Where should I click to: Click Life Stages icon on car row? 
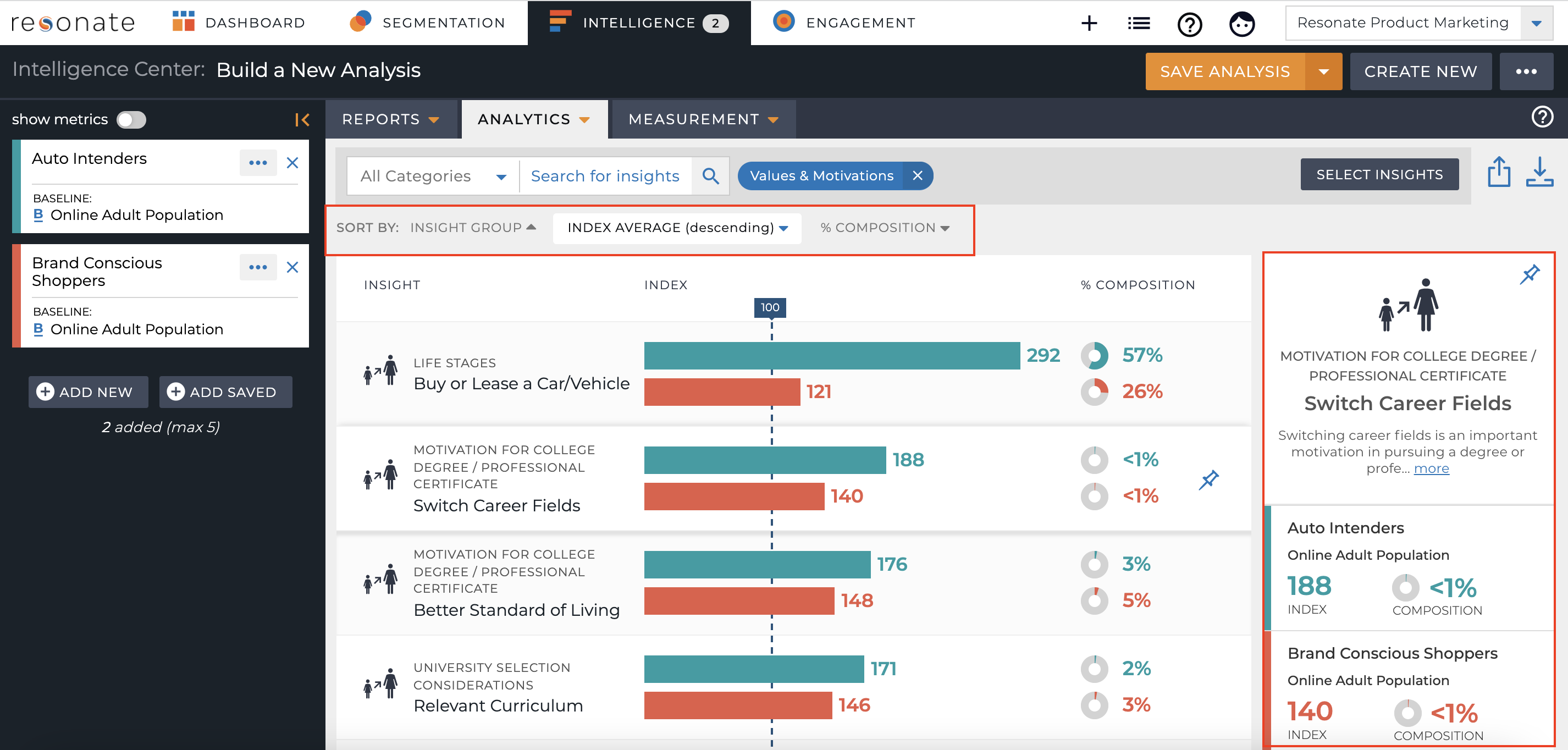coord(380,370)
